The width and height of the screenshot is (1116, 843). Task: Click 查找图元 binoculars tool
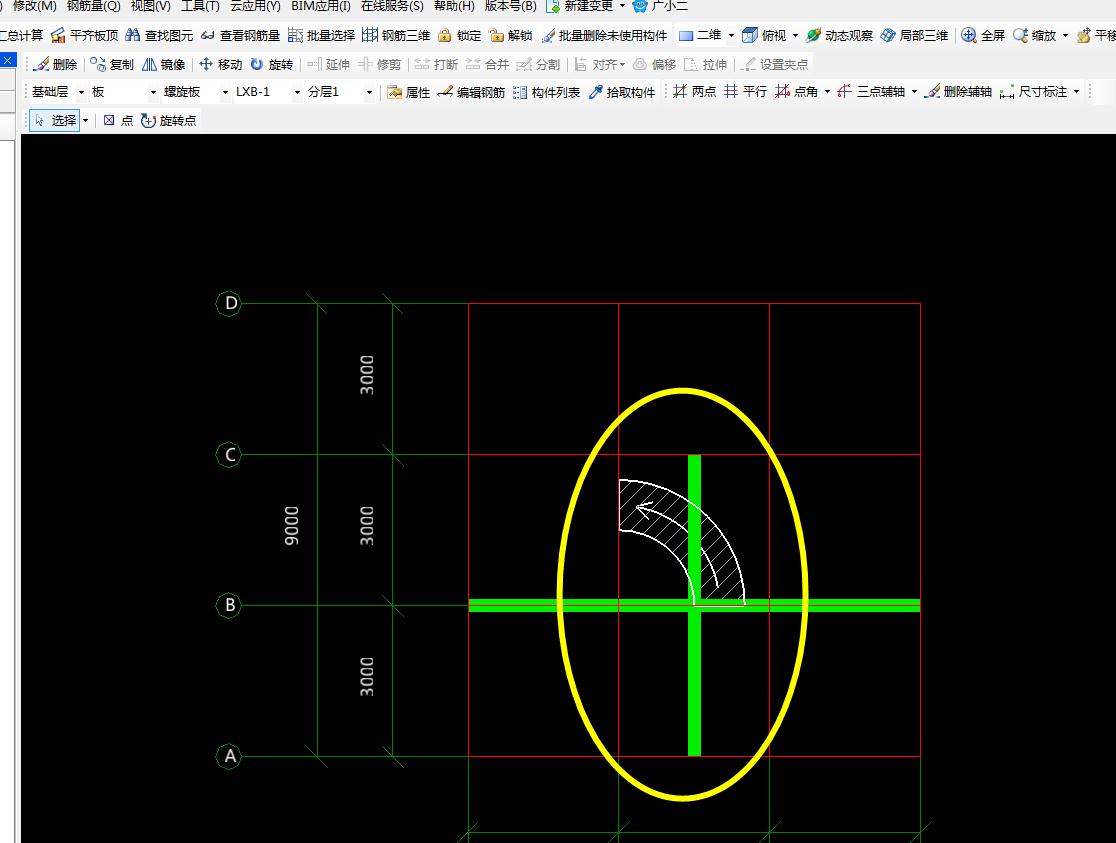(159, 35)
